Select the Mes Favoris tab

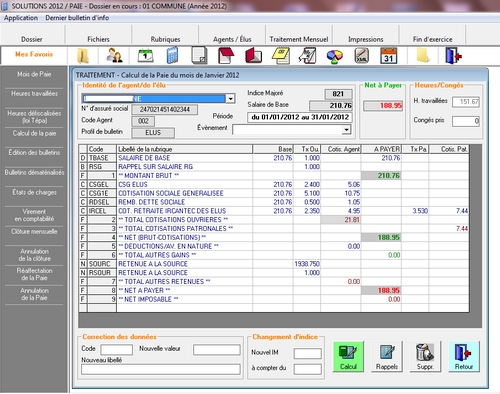click(x=34, y=54)
